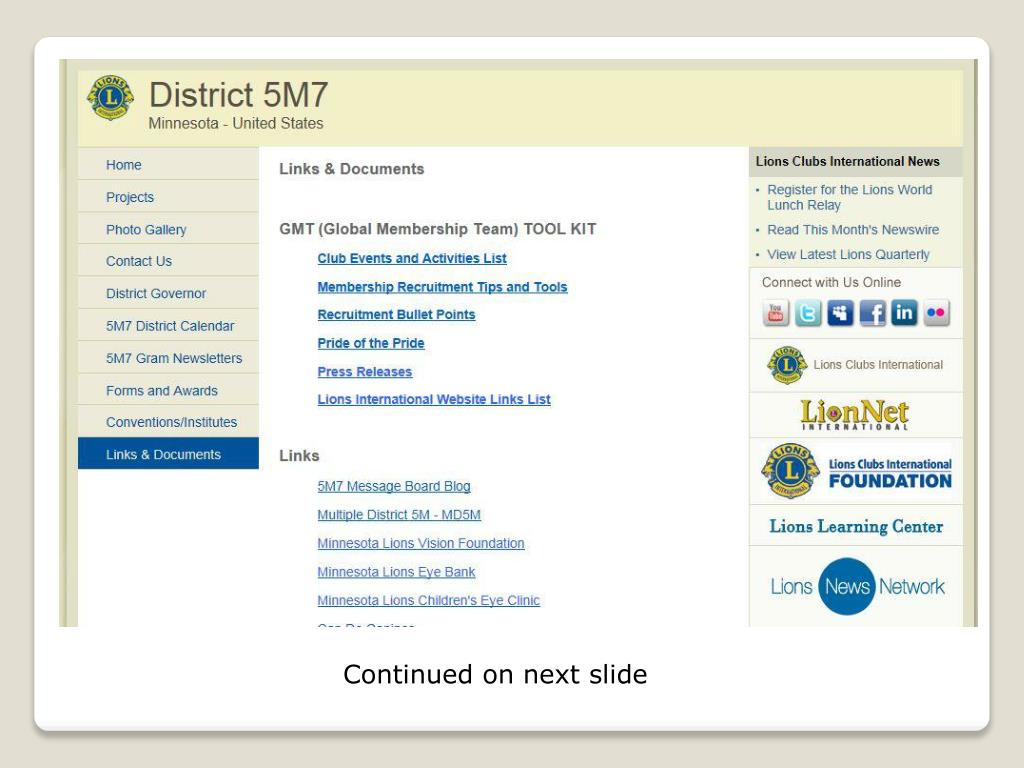
Task: Open Register for the Lions World Lunch Relay
Action: 850,197
